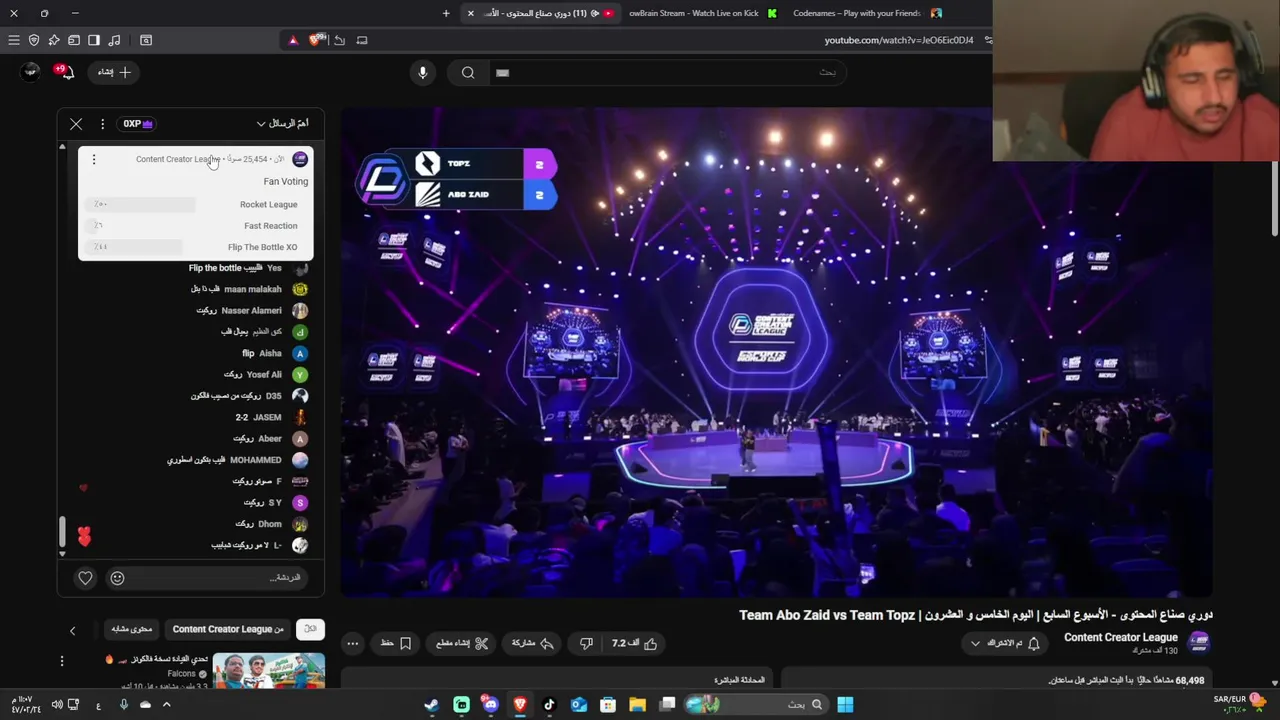1280x720 pixels.
Task: Click the heart reaction in chat
Action: pos(85,578)
